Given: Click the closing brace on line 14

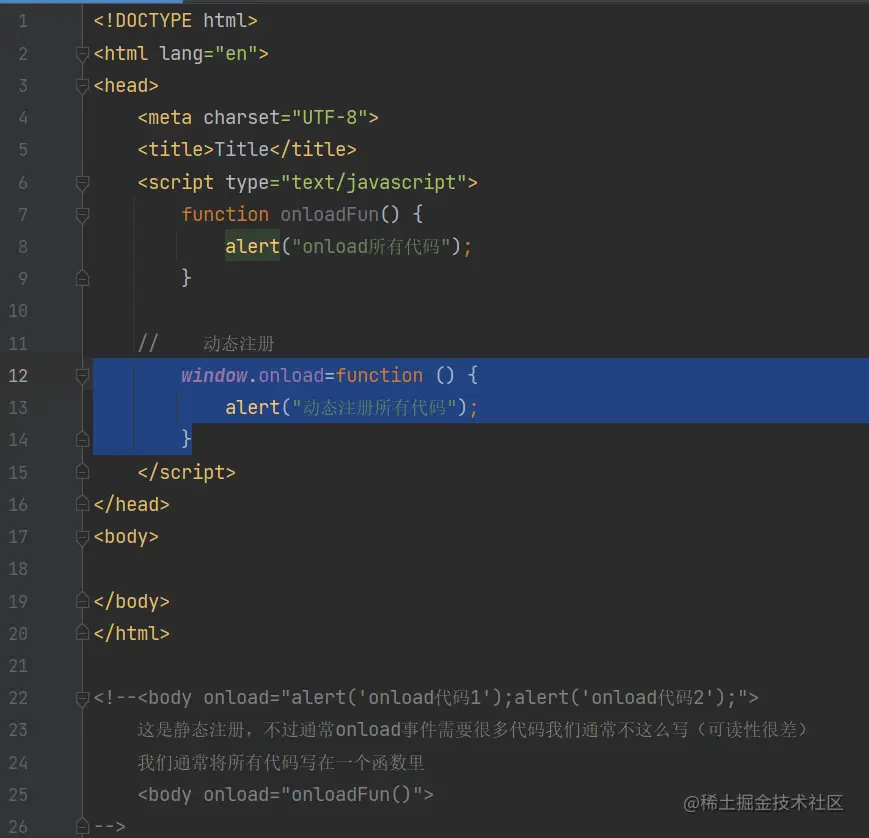Looking at the screenshot, I should tap(186, 439).
